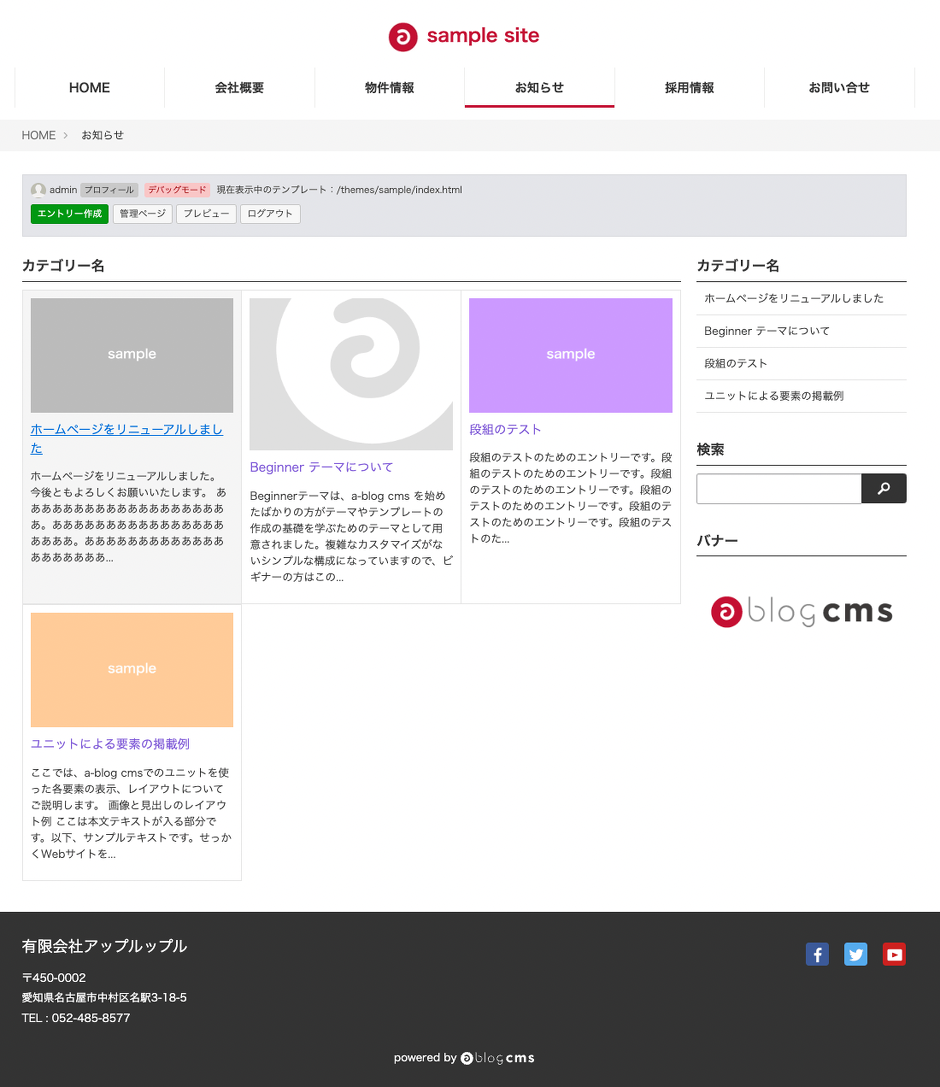940x1087 pixels.
Task: Click the Facebook icon in footer
Action: (817, 954)
